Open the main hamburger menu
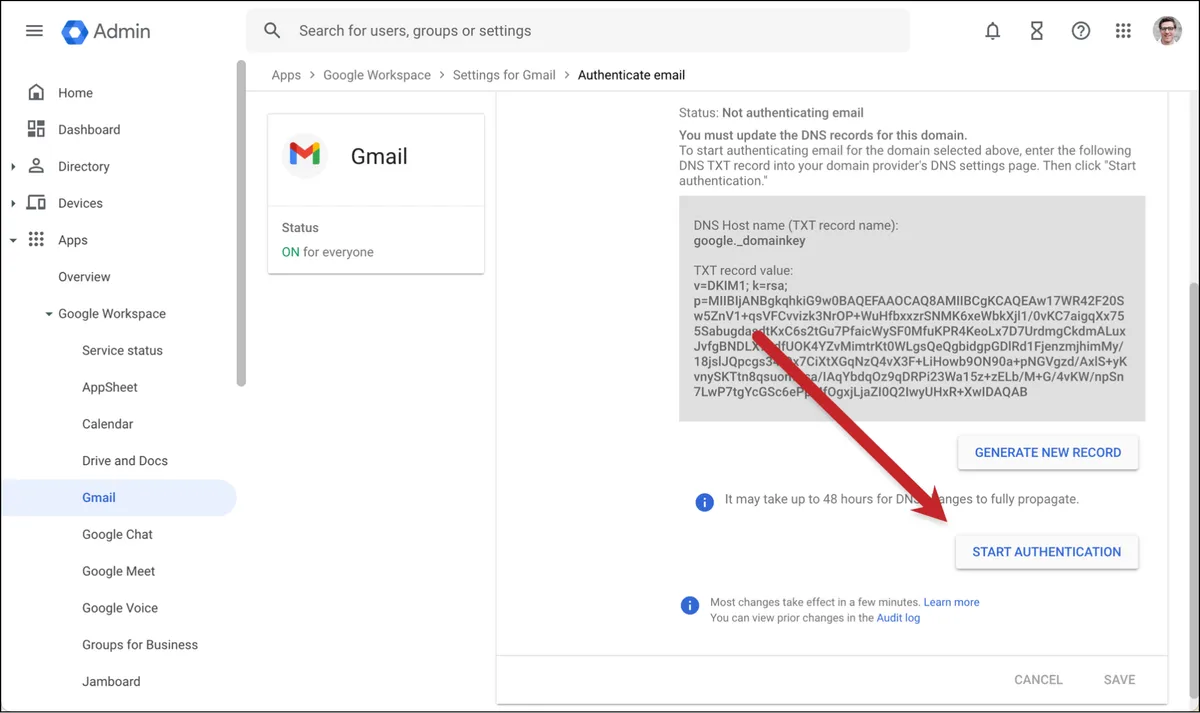 pos(34,31)
